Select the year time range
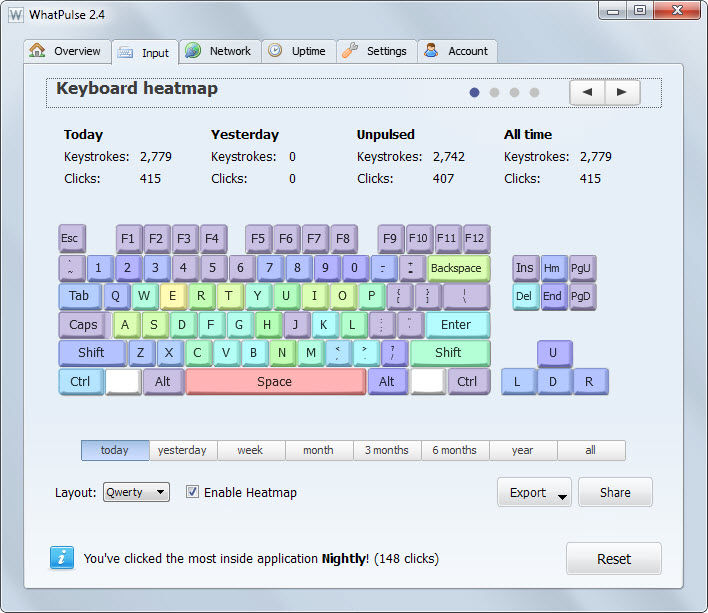The image size is (708, 613). [523, 450]
